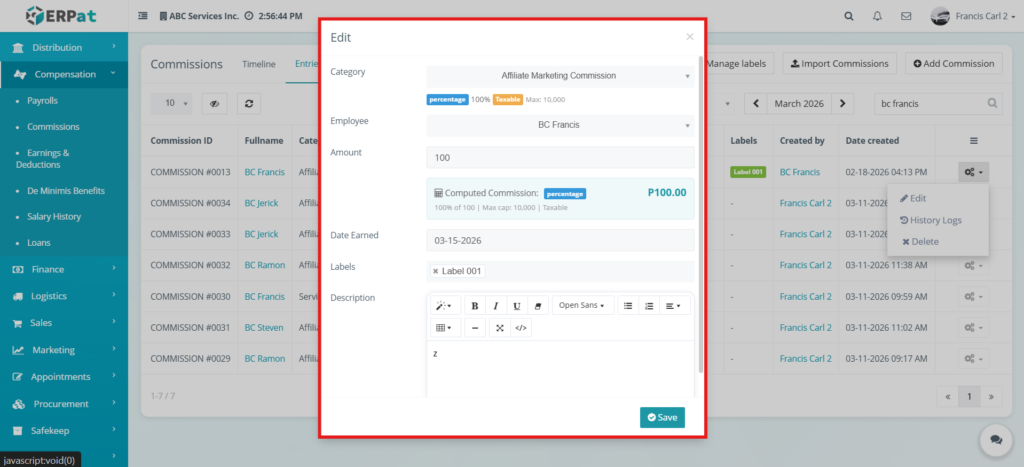Open the Employee dropdown showing BC Francis
The image size is (1024, 467).
click(560, 125)
